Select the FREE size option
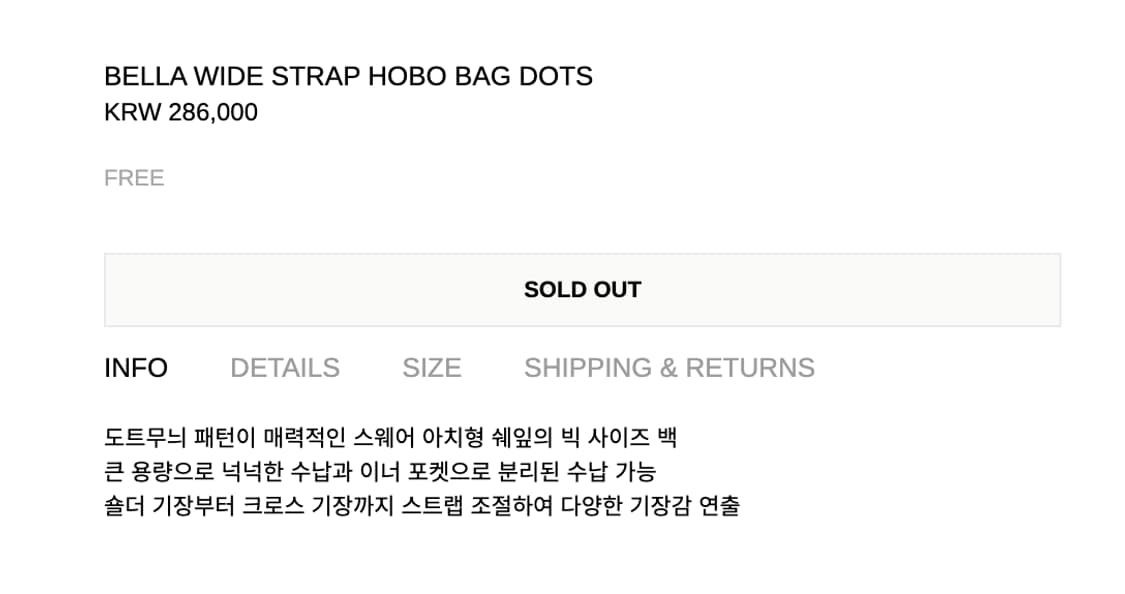 tap(134, 178)
